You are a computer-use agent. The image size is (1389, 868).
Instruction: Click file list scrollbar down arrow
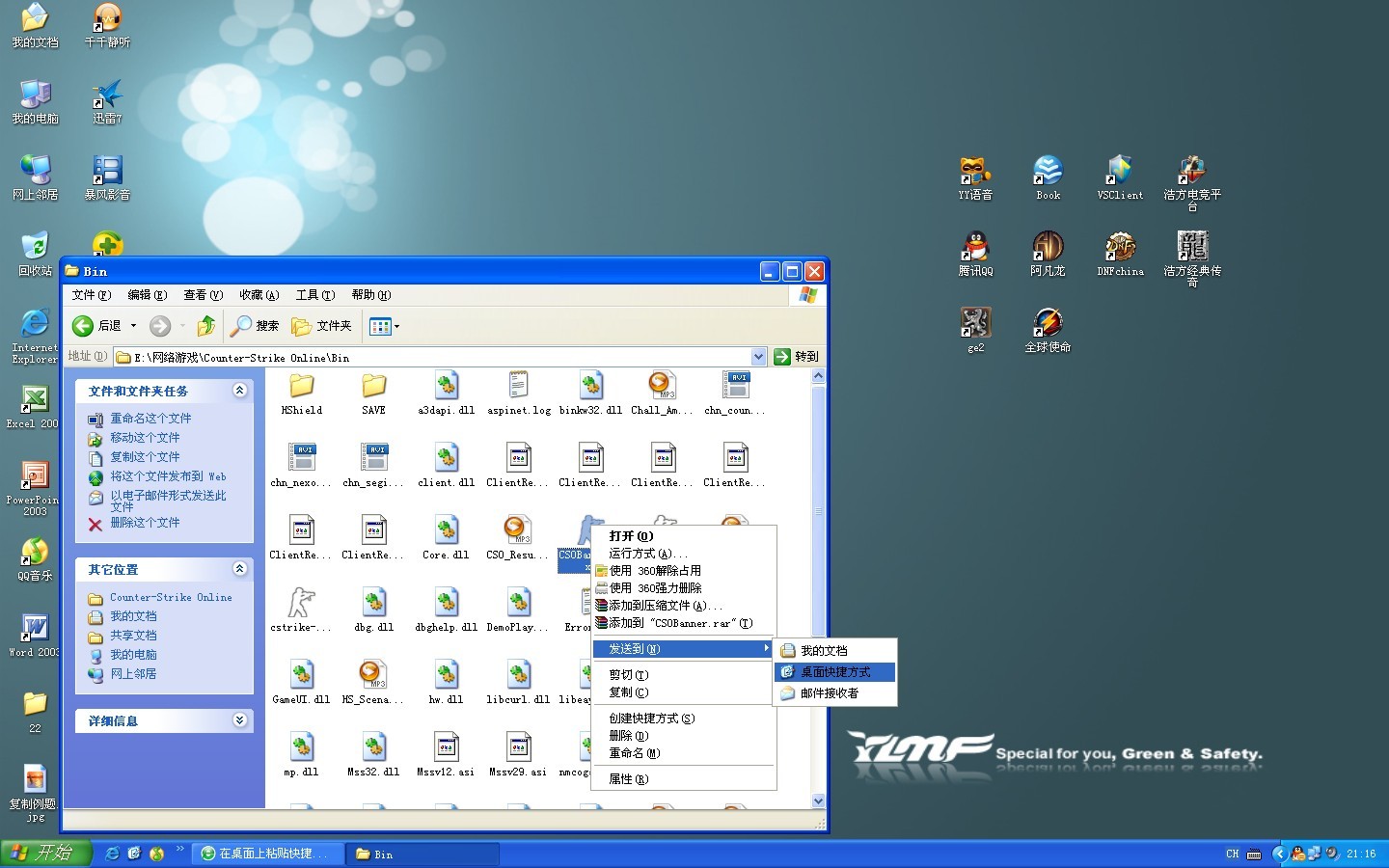click(819, 800)
